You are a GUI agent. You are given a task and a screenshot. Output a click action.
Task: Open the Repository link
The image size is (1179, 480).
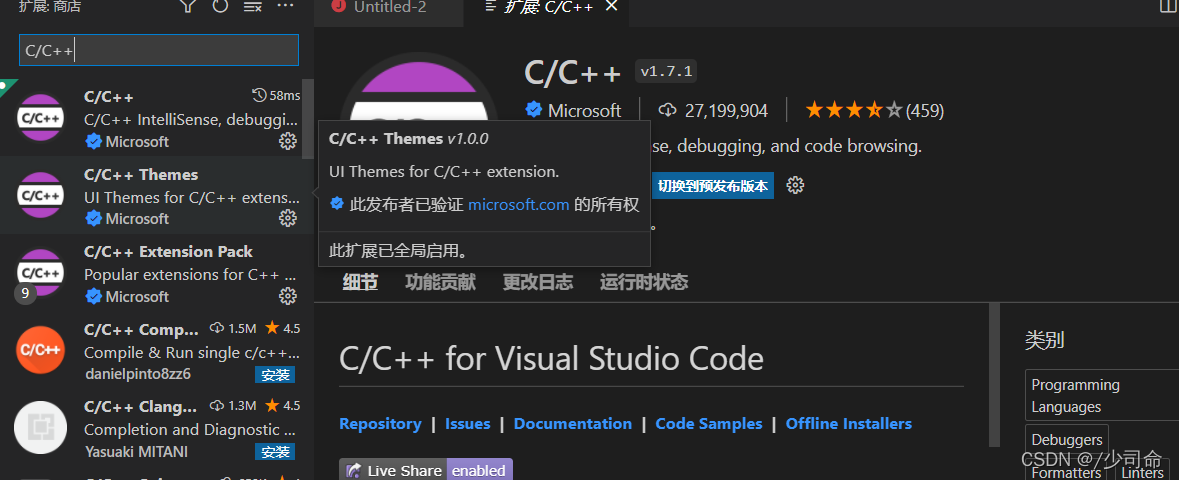[380, 424]
